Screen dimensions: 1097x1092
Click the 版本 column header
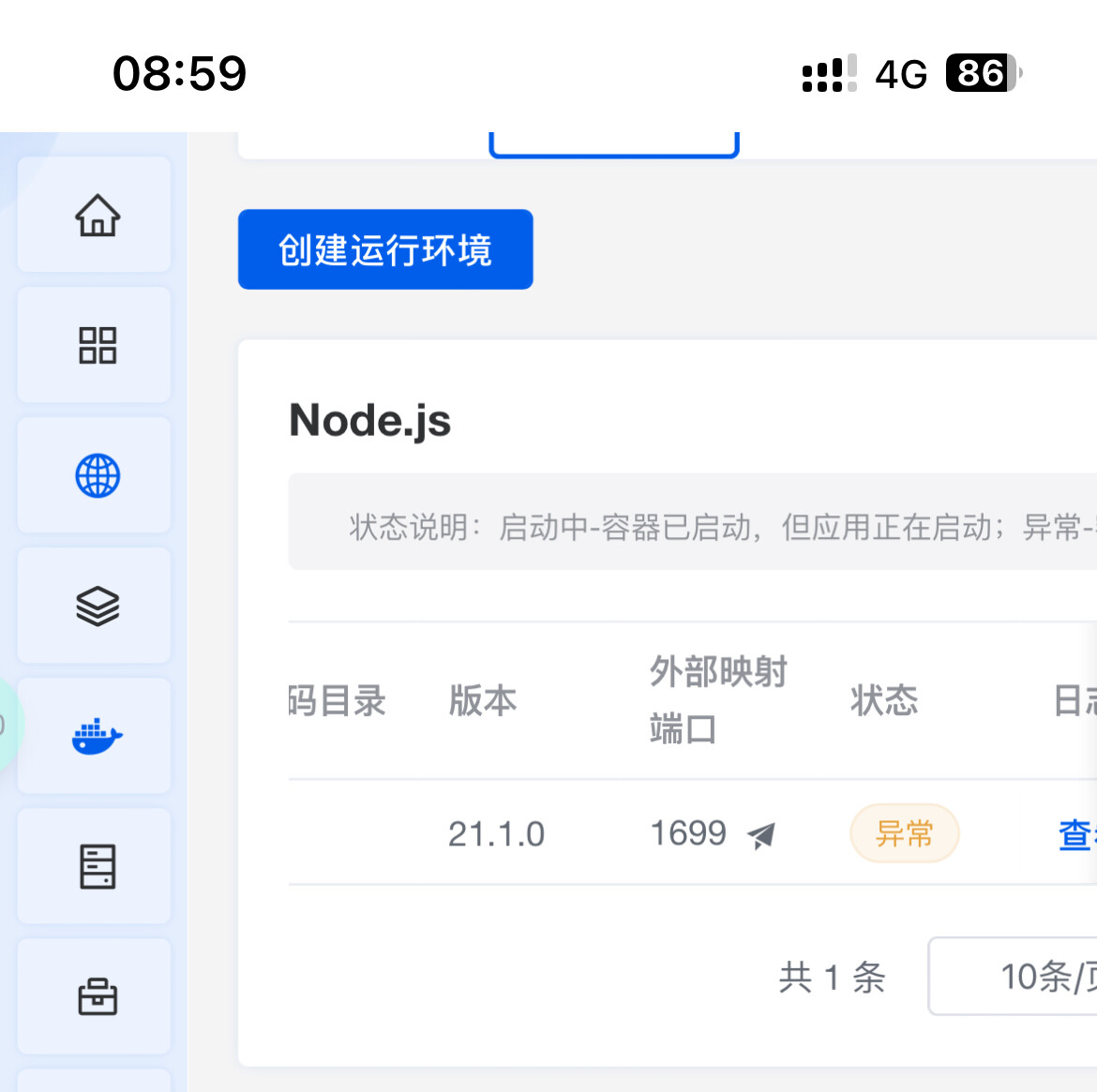[x=483, y=700]
